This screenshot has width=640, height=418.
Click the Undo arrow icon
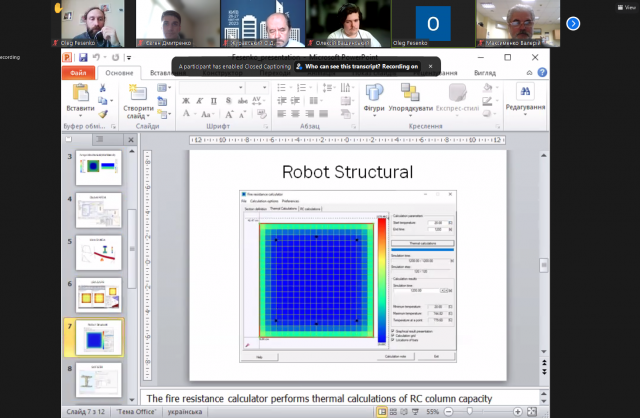[96, 57]
